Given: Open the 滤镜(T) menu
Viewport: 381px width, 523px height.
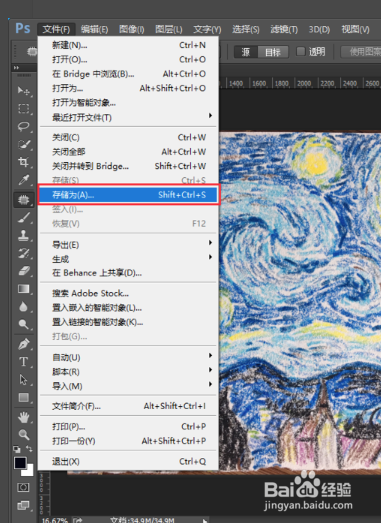Looking at the screenshot, I should (284, 29).
